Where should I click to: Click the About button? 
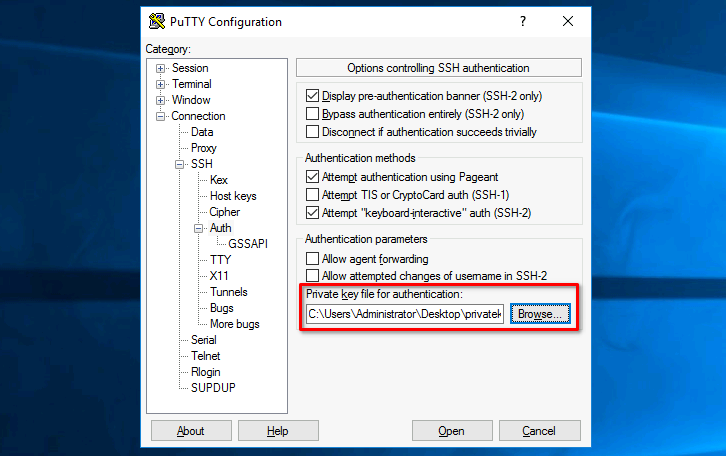(x=190, y=431)
